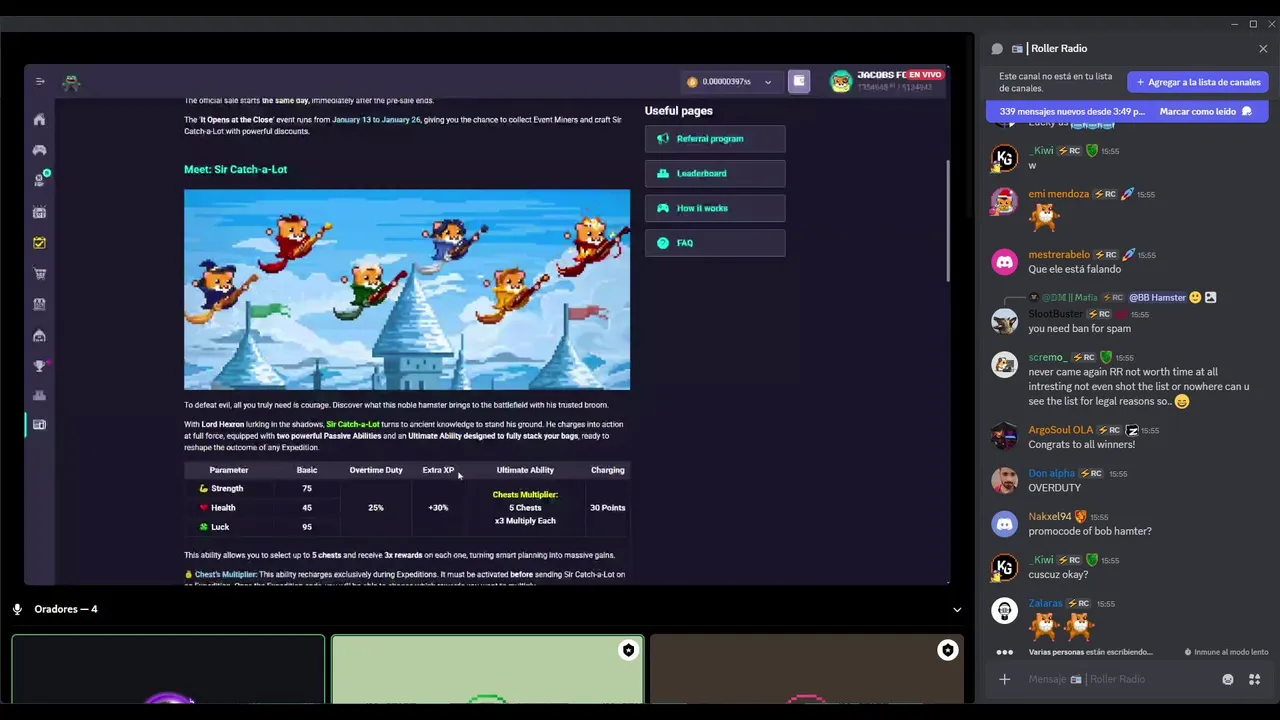Minimize the Discord window
This screenshot has width=1280, height=720.
tap(1233, 24)
